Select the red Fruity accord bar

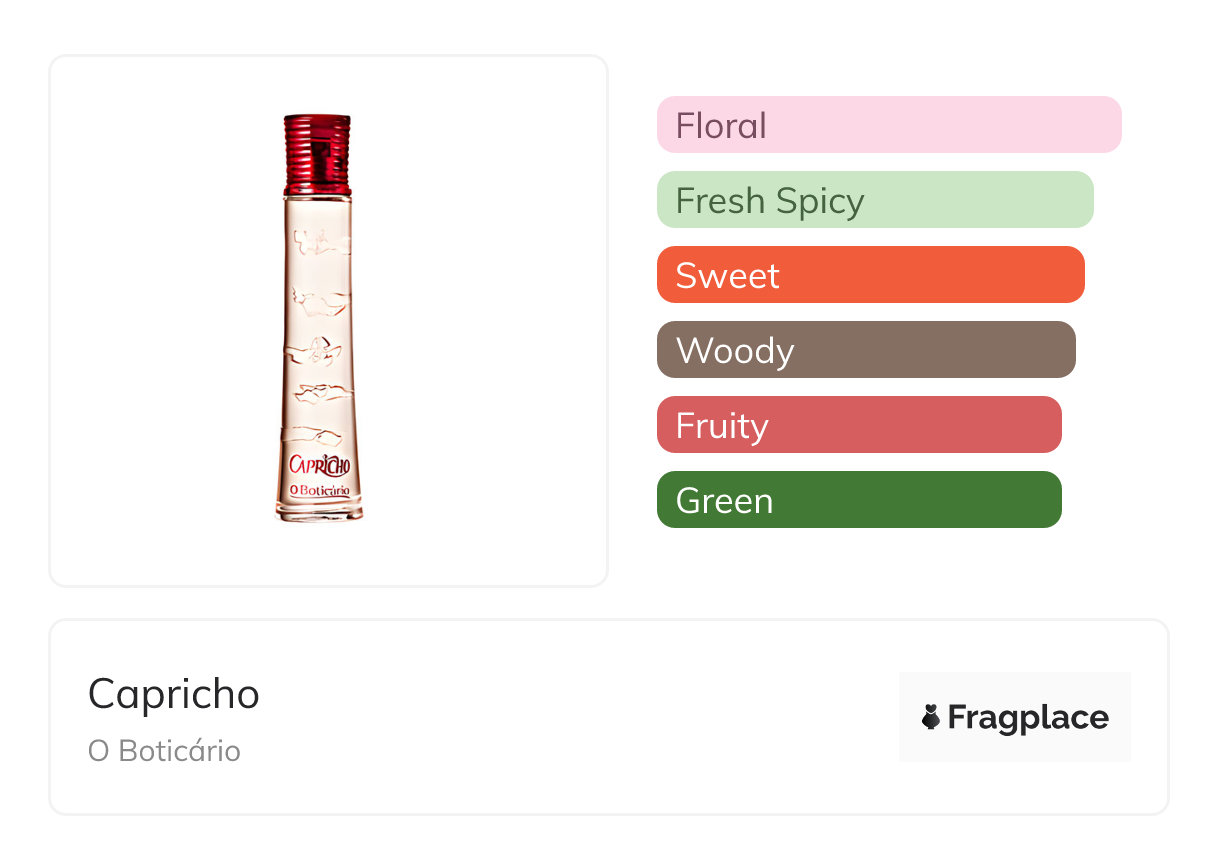[858, 425]
